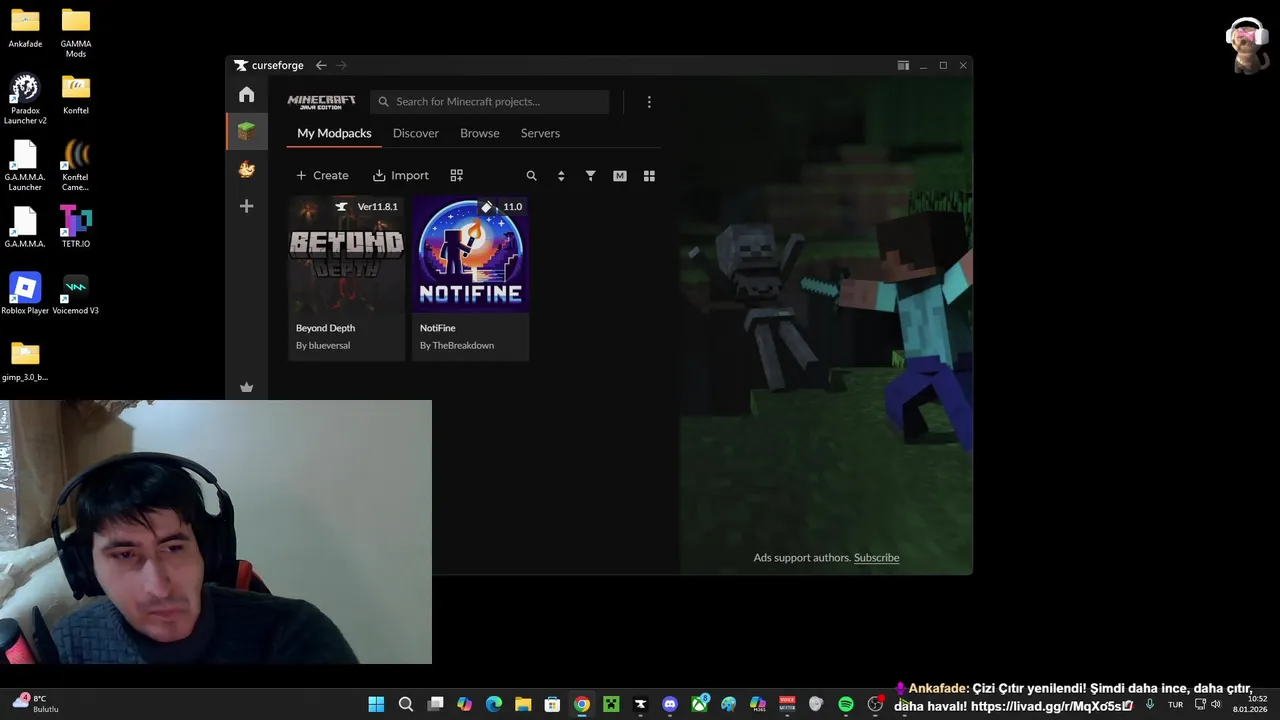This screenshot has height=720, width=1280.
Task: Click the Beyond Depth title text
Action: (325, 328)
